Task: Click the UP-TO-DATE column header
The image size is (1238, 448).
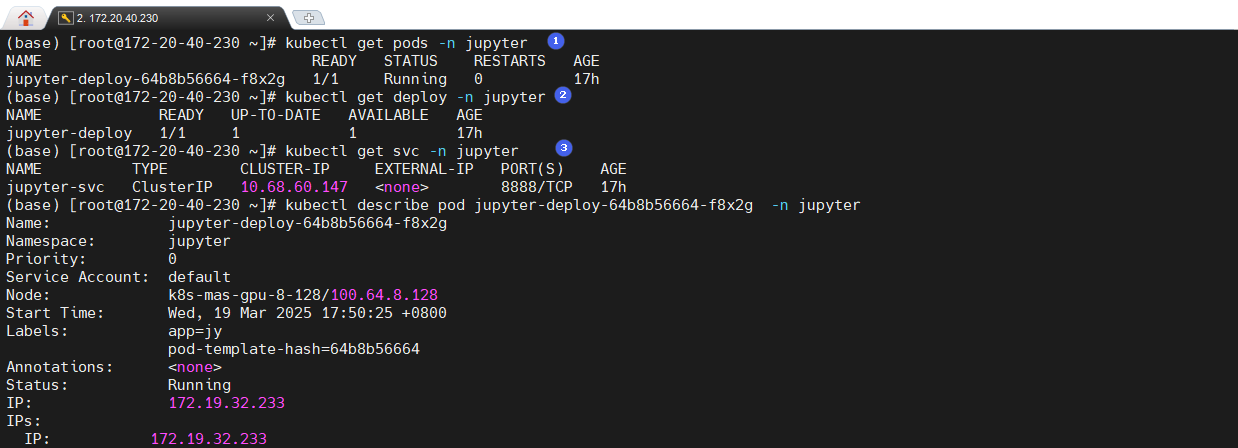Action: [276, 115]
